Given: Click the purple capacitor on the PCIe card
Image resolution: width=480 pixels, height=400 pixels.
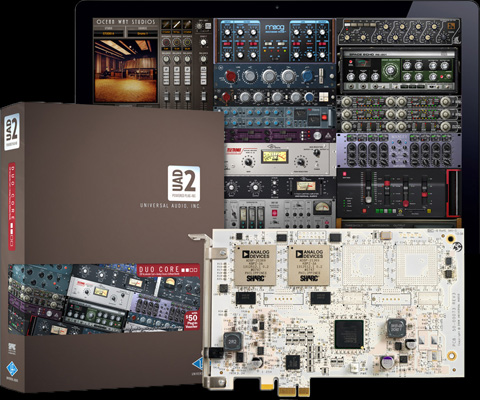Looking at the screenshot, I should (x=387, y=362).
